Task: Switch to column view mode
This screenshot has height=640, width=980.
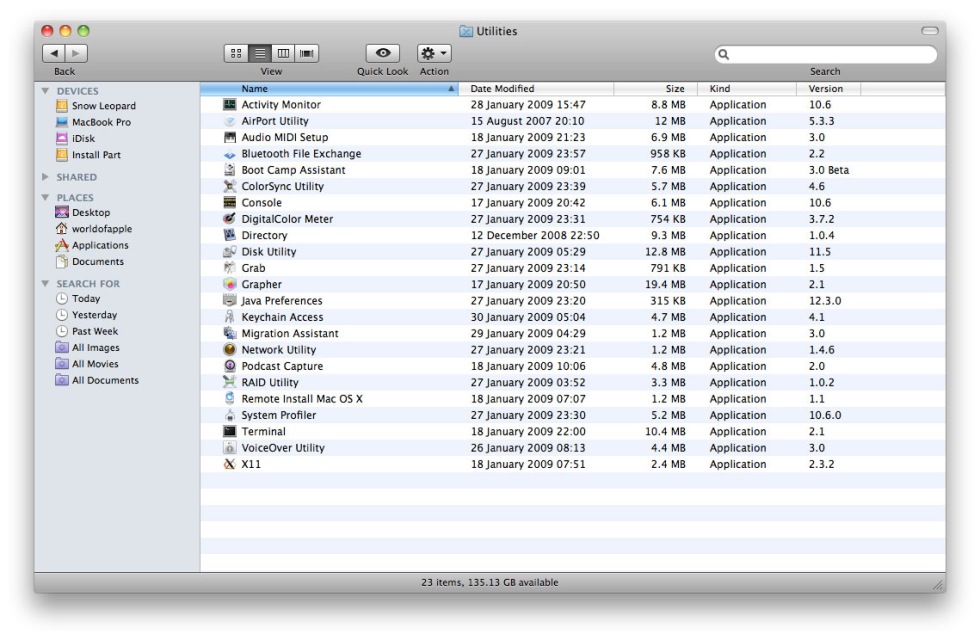Action: point(282,54)
